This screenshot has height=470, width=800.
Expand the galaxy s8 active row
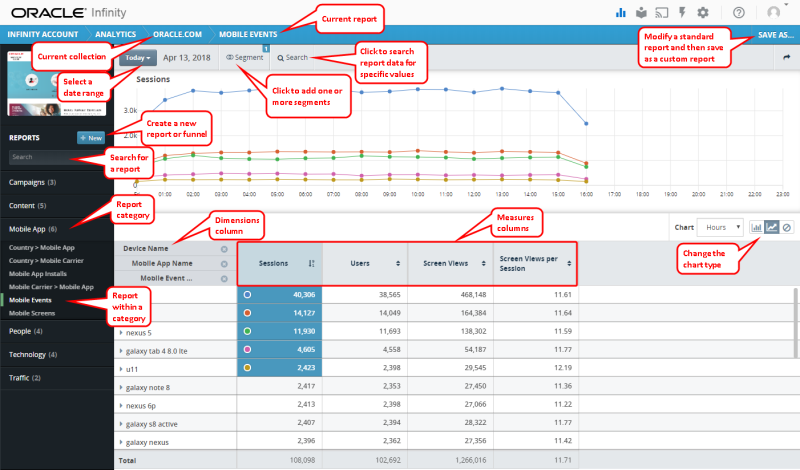pos(121,424)
